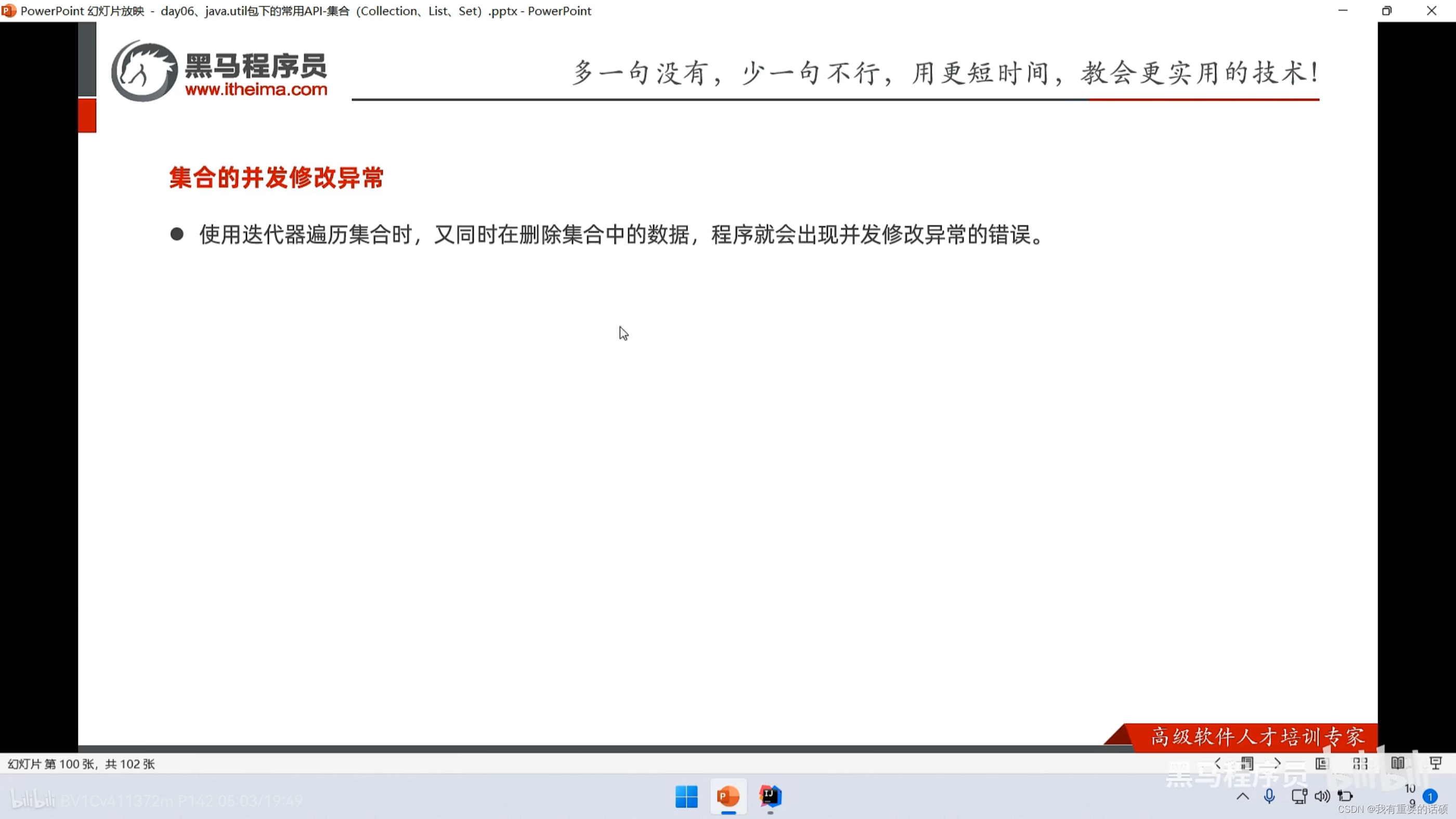Open the slide menu icon between arrows
This screenshot has height=819, width=1456.
1247,763
